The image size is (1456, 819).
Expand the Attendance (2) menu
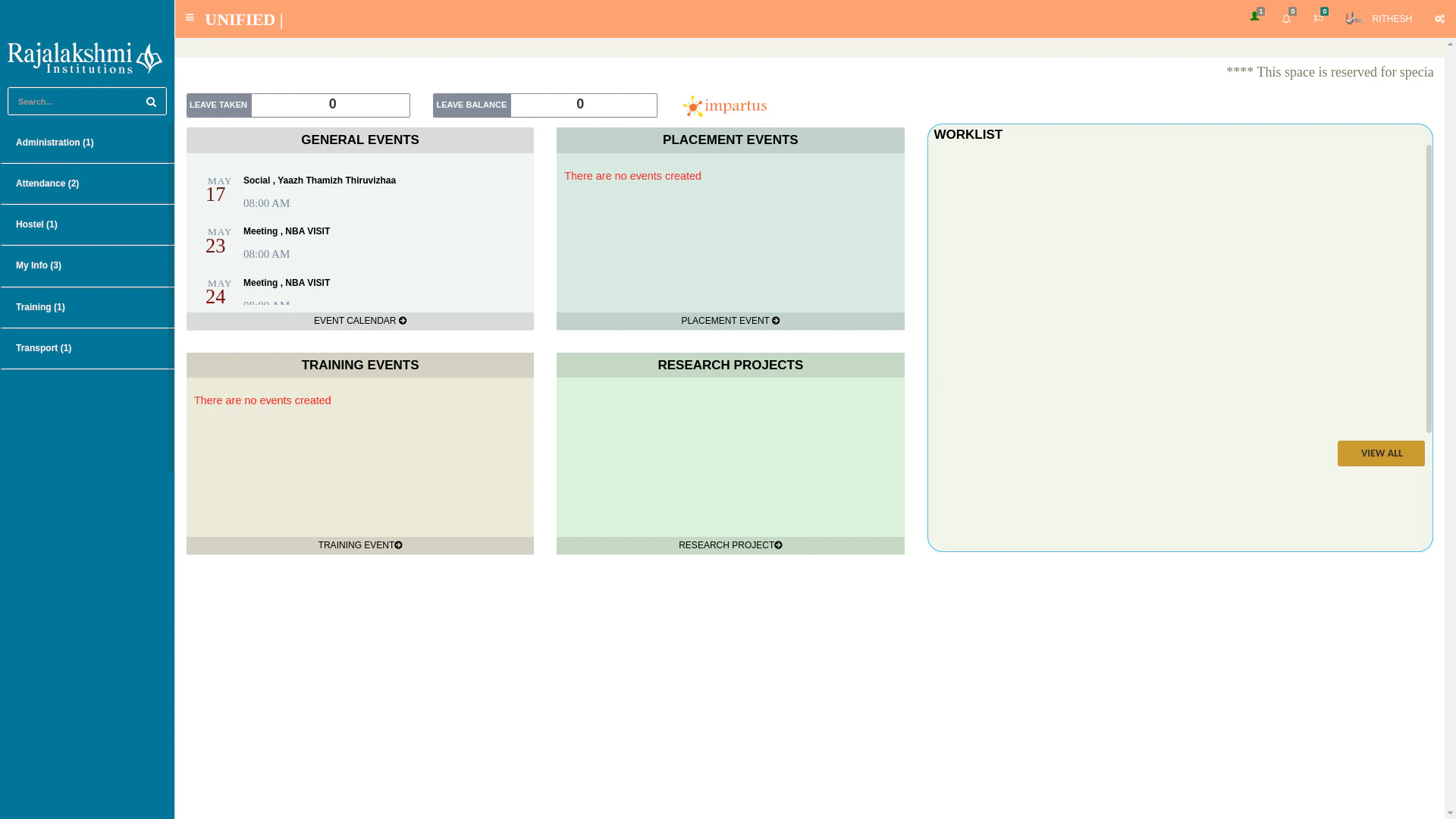(x=87, y=184)
